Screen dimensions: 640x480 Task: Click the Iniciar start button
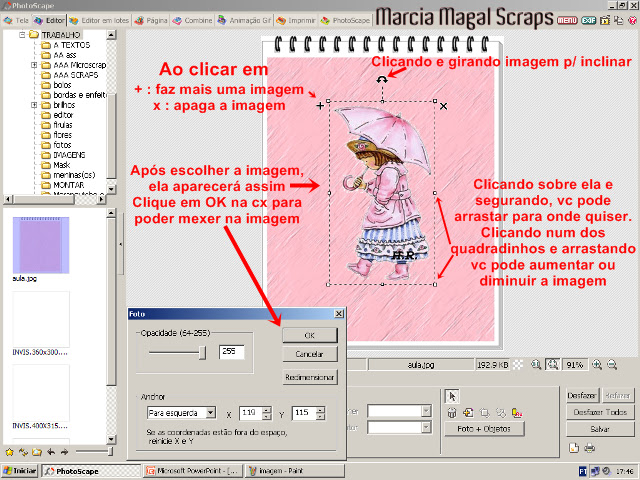(20, 471)
